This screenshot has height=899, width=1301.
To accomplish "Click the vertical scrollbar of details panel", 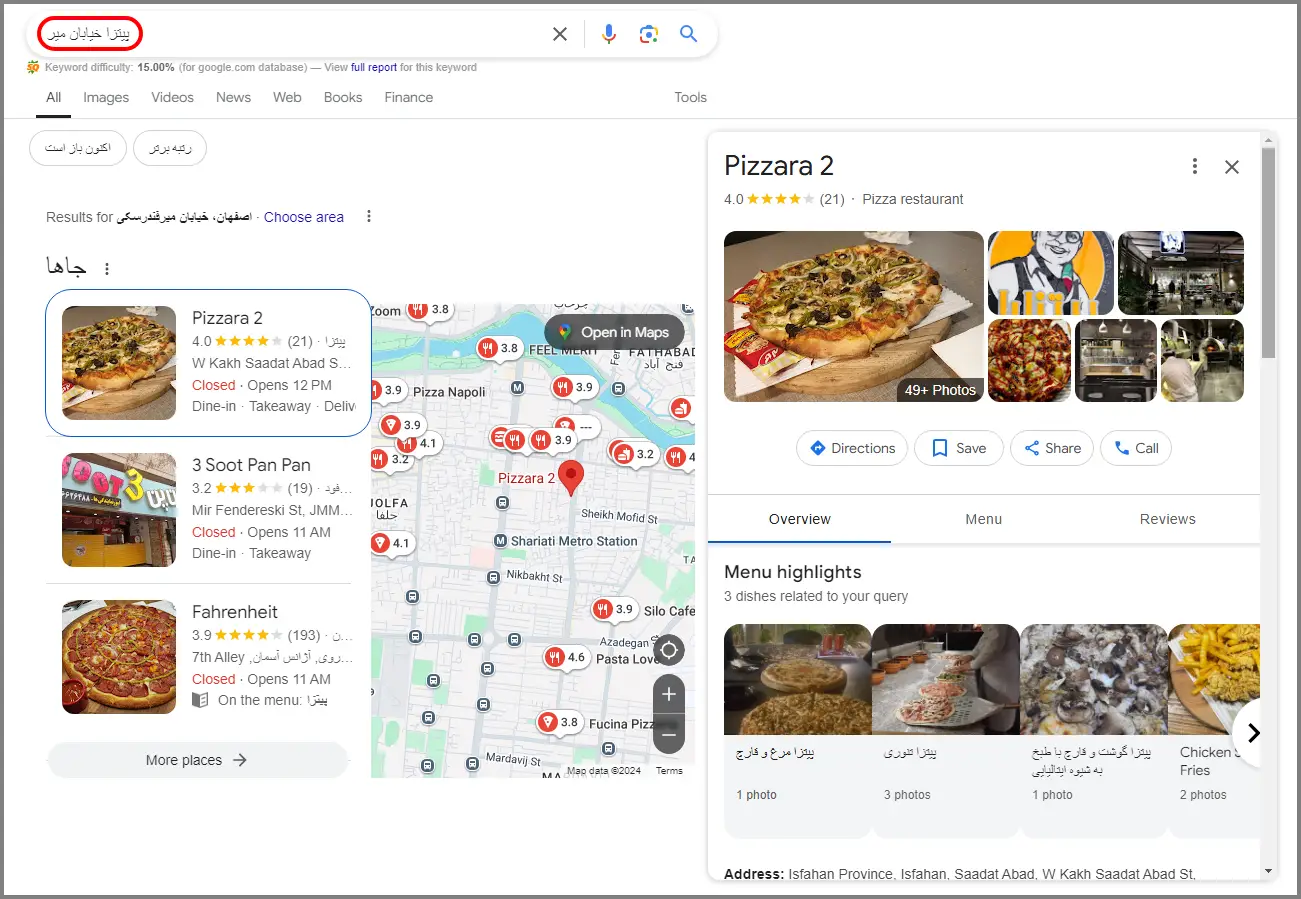I will (1268, 252).
